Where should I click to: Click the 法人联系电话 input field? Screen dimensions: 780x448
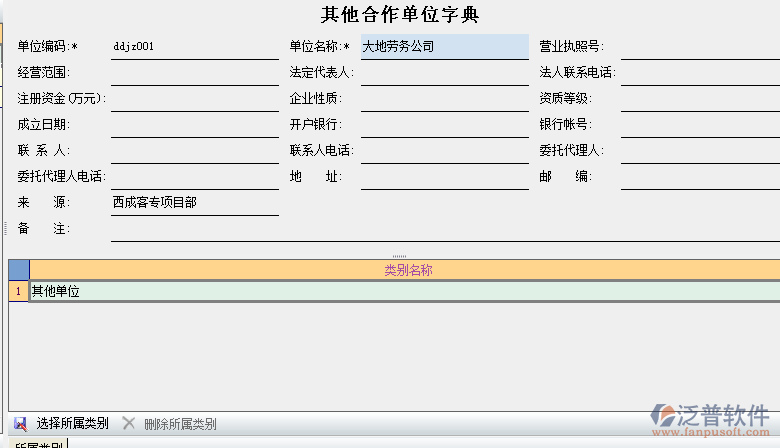pyautogui.click(x=700, y=73)
